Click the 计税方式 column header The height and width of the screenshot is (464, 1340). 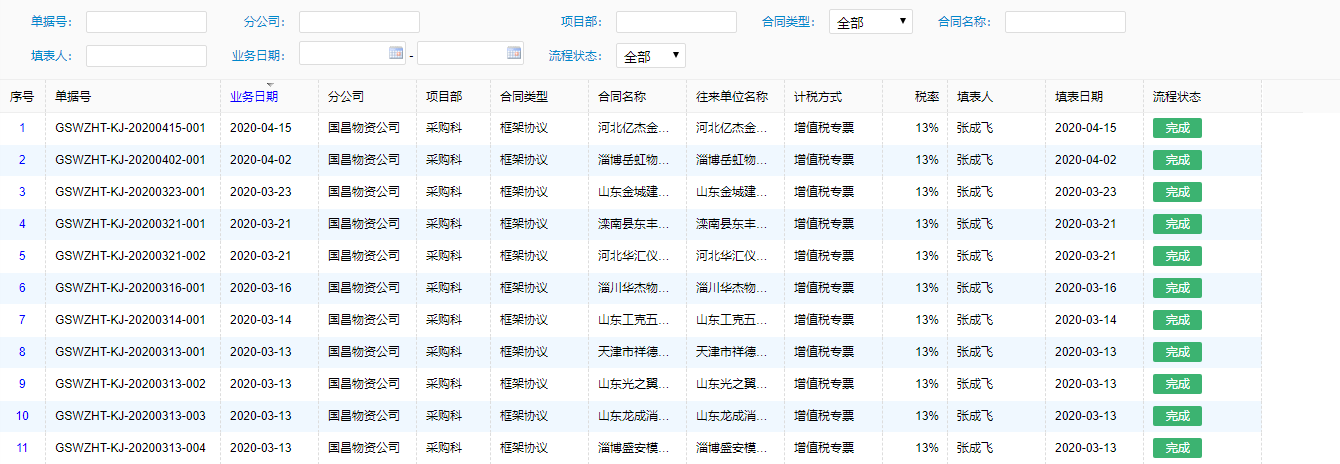[x=818, y=97]
